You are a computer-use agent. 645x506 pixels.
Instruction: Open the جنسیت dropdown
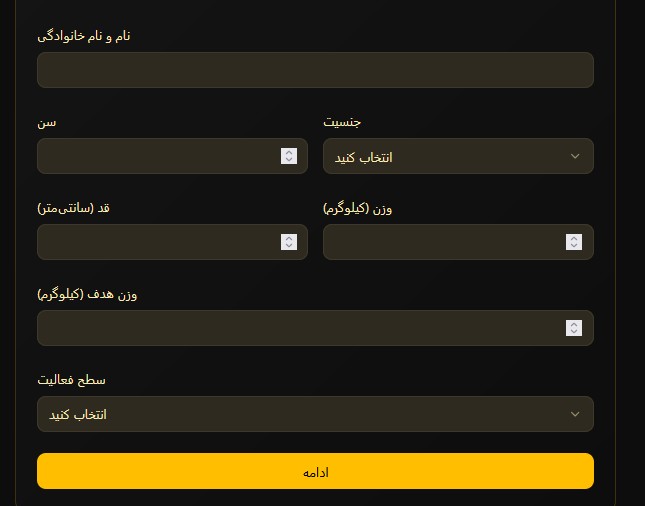point(457,157)
